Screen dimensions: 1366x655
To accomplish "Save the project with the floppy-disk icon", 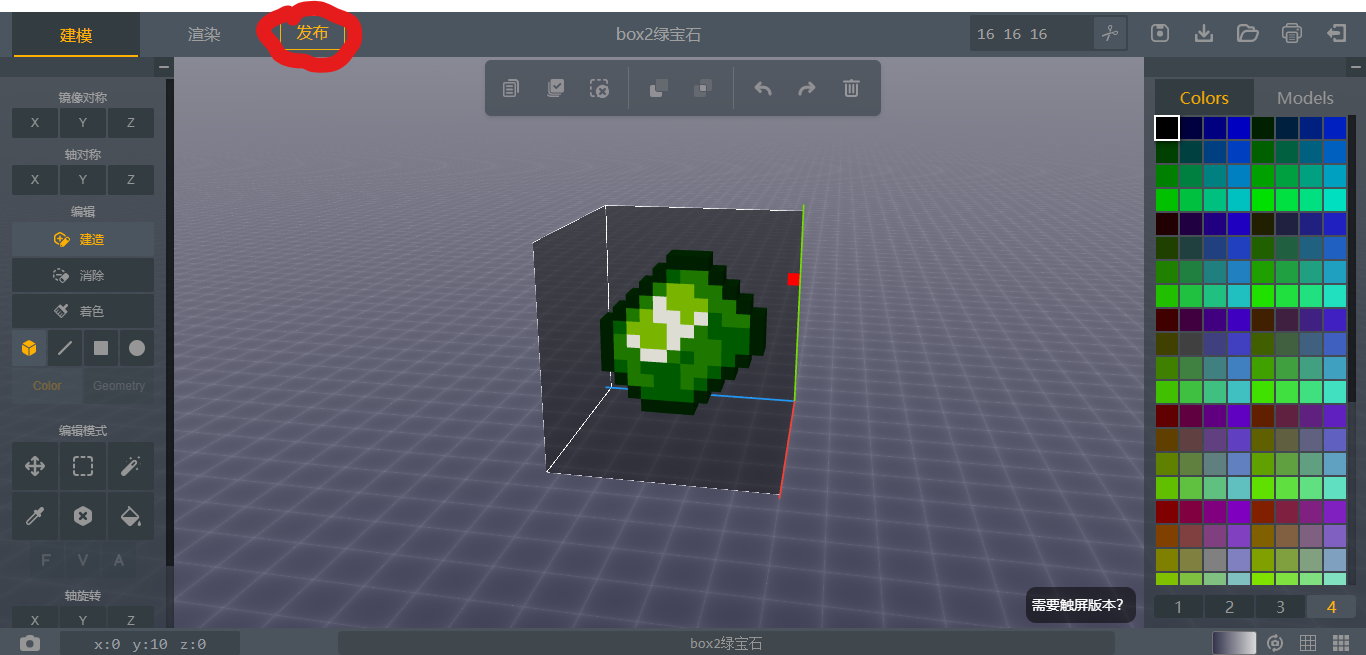I will coord(1160,33).
